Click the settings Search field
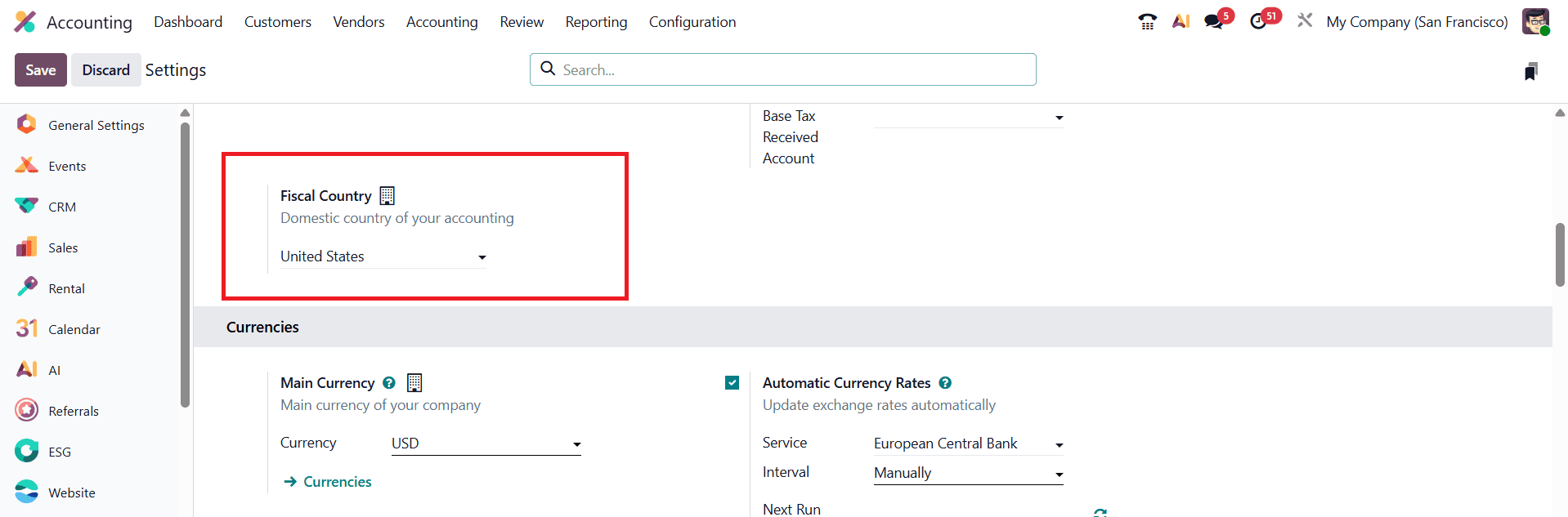 [783, 69]
